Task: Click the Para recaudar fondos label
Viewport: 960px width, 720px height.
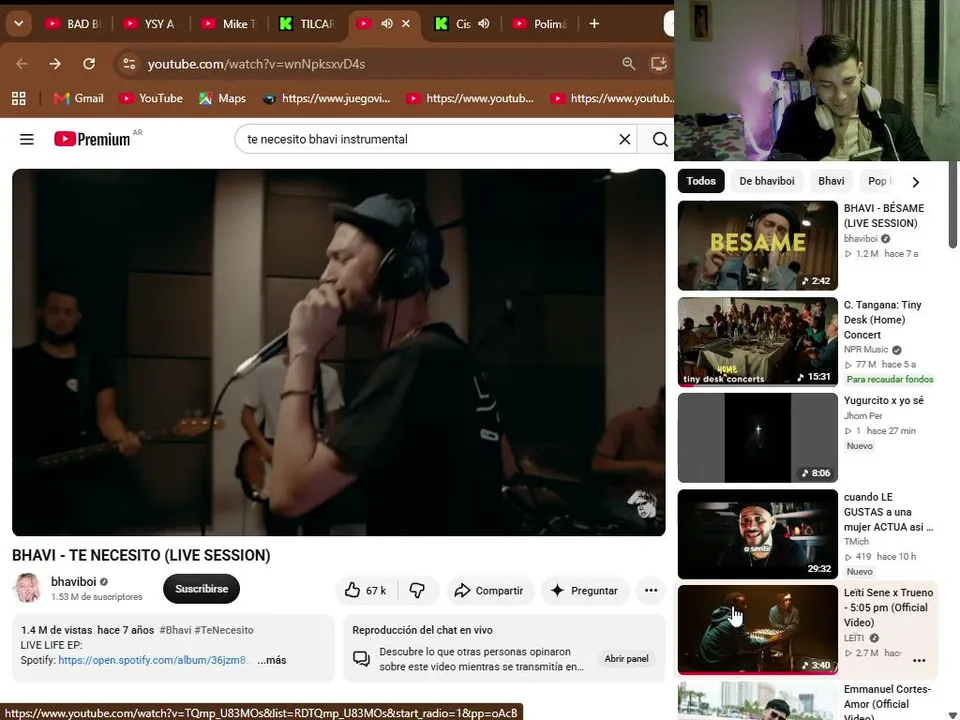Action: tap(890, 380)
